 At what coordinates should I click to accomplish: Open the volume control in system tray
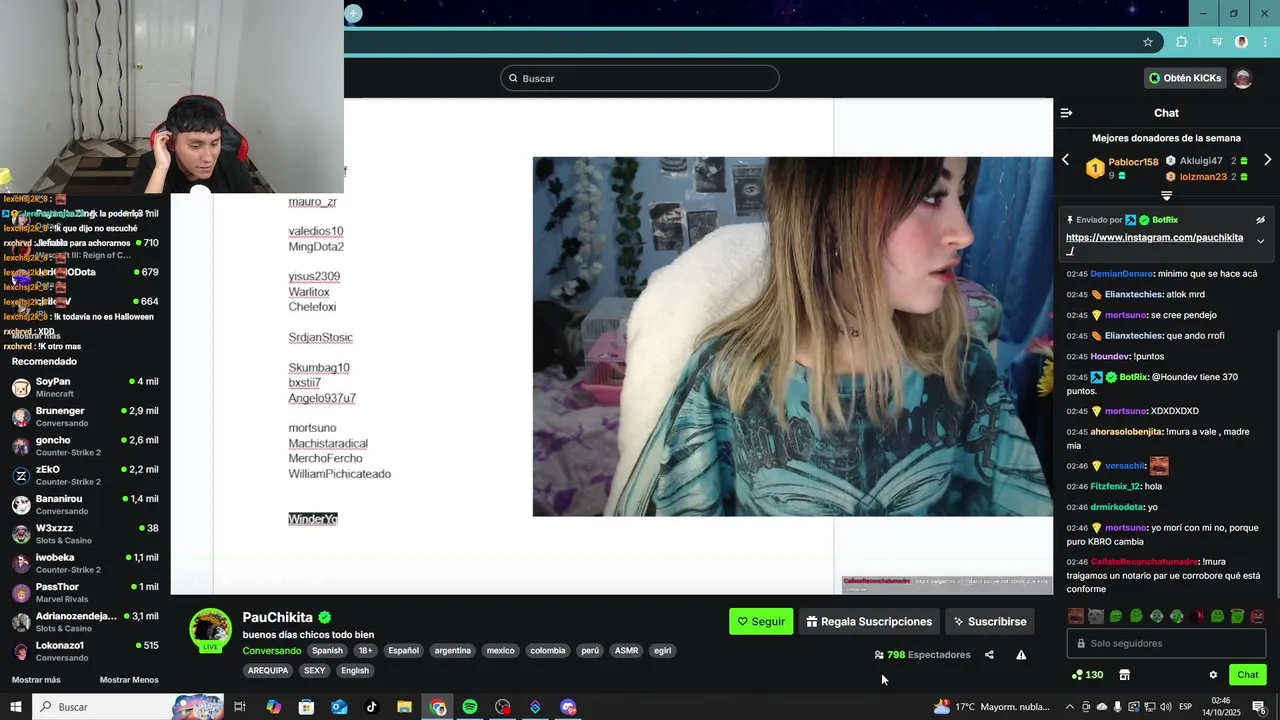pyautogui.click(x=1166, y=707)
